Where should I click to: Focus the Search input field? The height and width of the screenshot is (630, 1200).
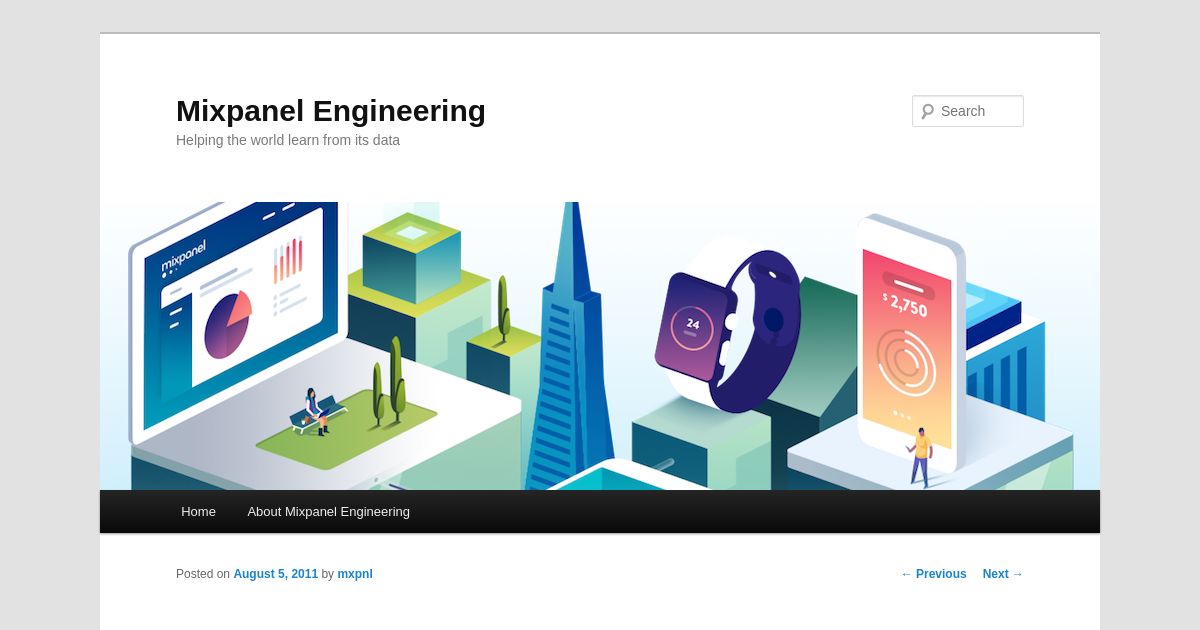click(x=968, y=111)
